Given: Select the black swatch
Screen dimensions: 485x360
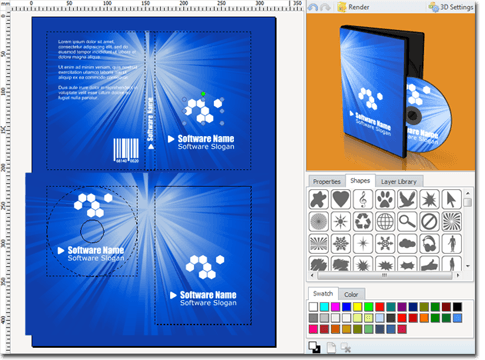Looking at the screenshot, I should 457,307.
